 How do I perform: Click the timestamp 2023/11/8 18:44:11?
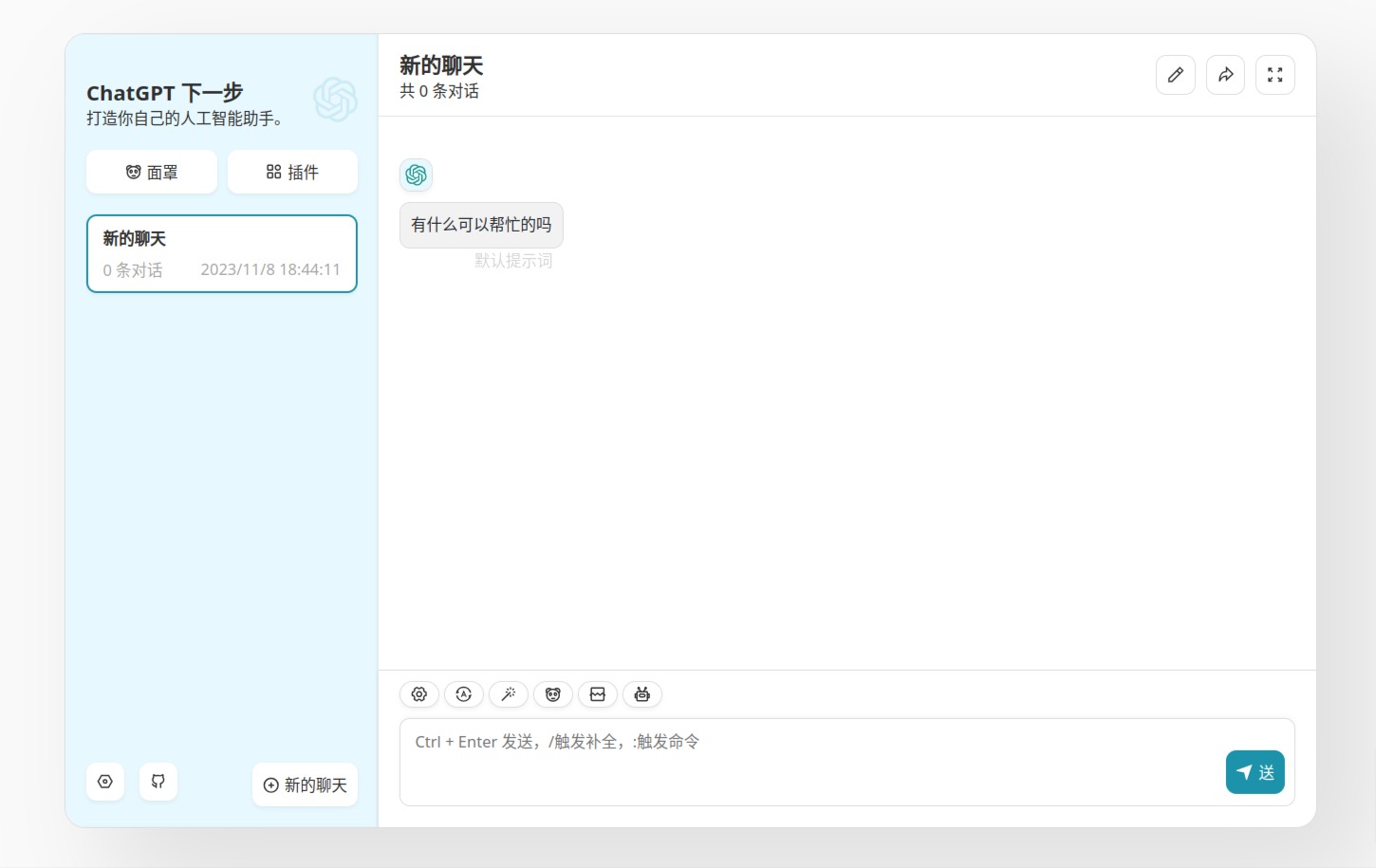point(270,269)
